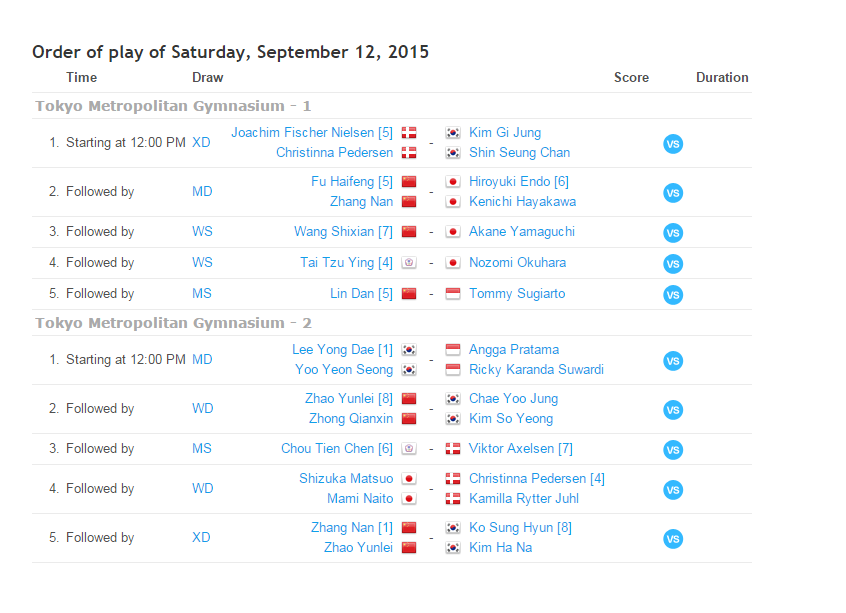
Task: Click VS icon for Wang Shixian match
Action: coord(673,233)
